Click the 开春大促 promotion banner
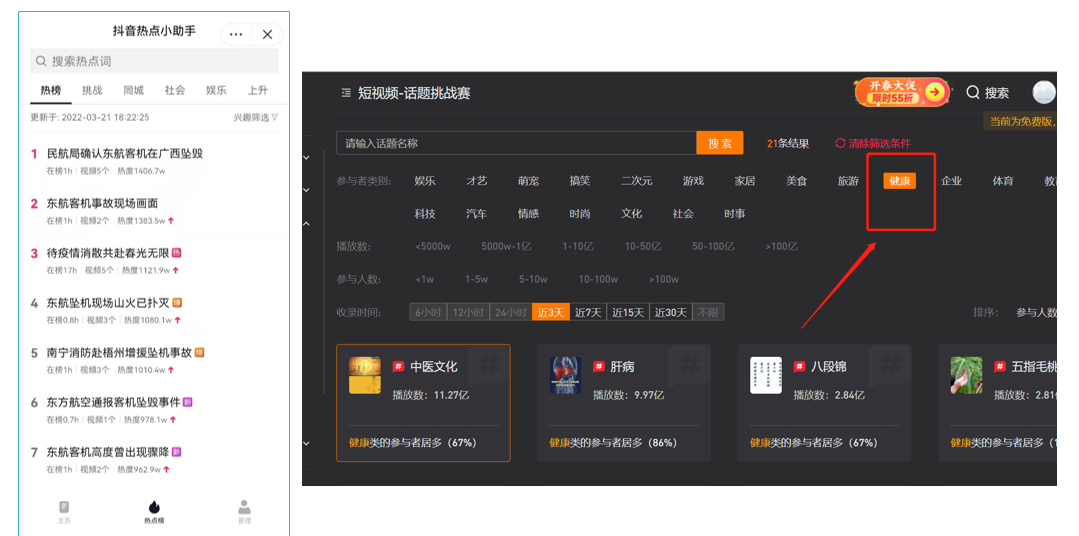1079x536 pixels. point(901,92)
